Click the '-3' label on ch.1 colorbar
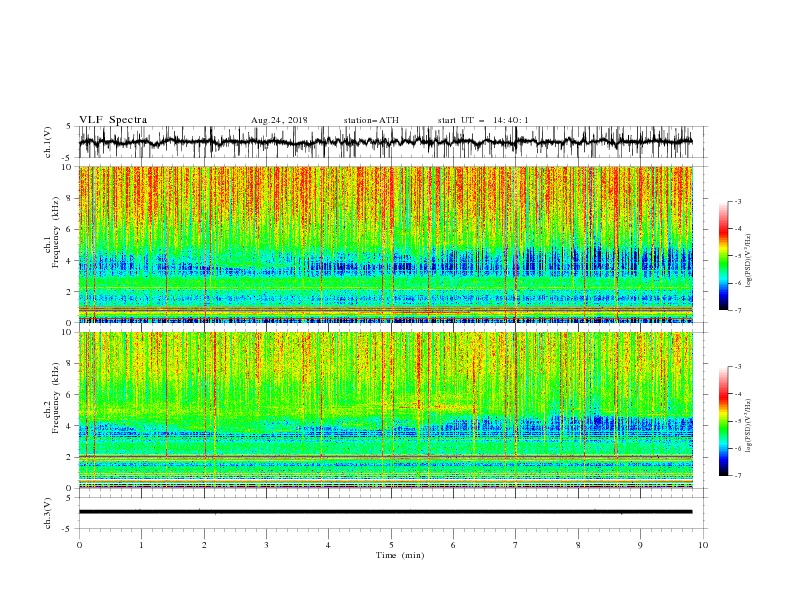 coord(737,201)
